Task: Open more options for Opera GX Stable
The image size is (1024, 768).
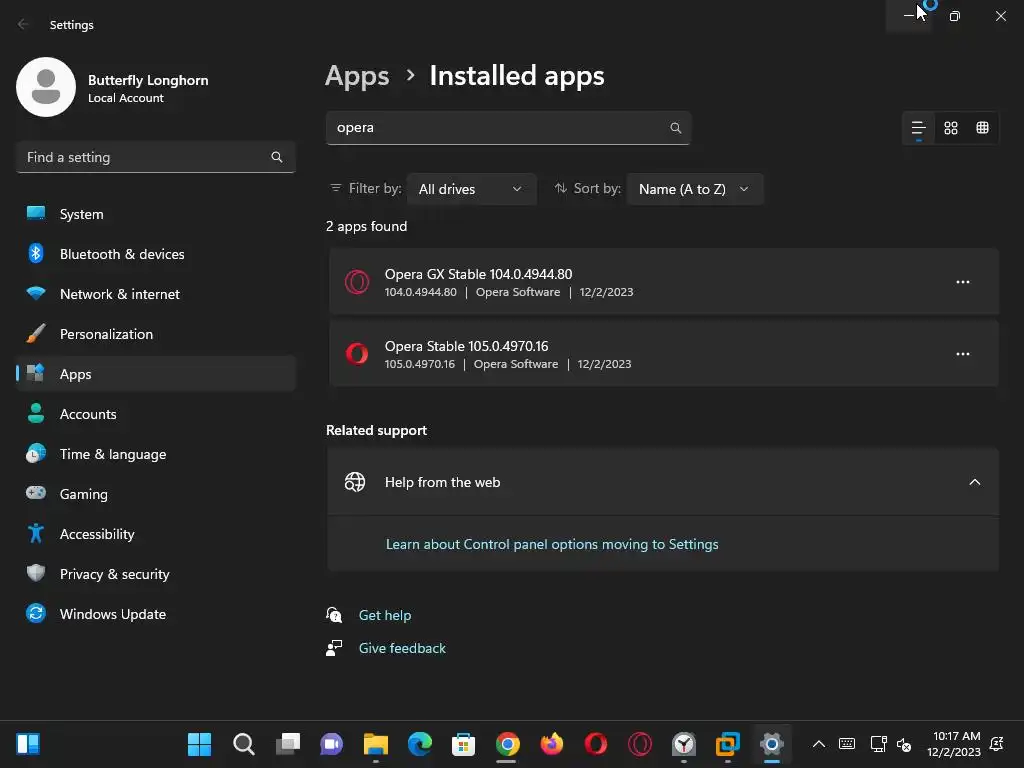Action: tap(962, 282)
